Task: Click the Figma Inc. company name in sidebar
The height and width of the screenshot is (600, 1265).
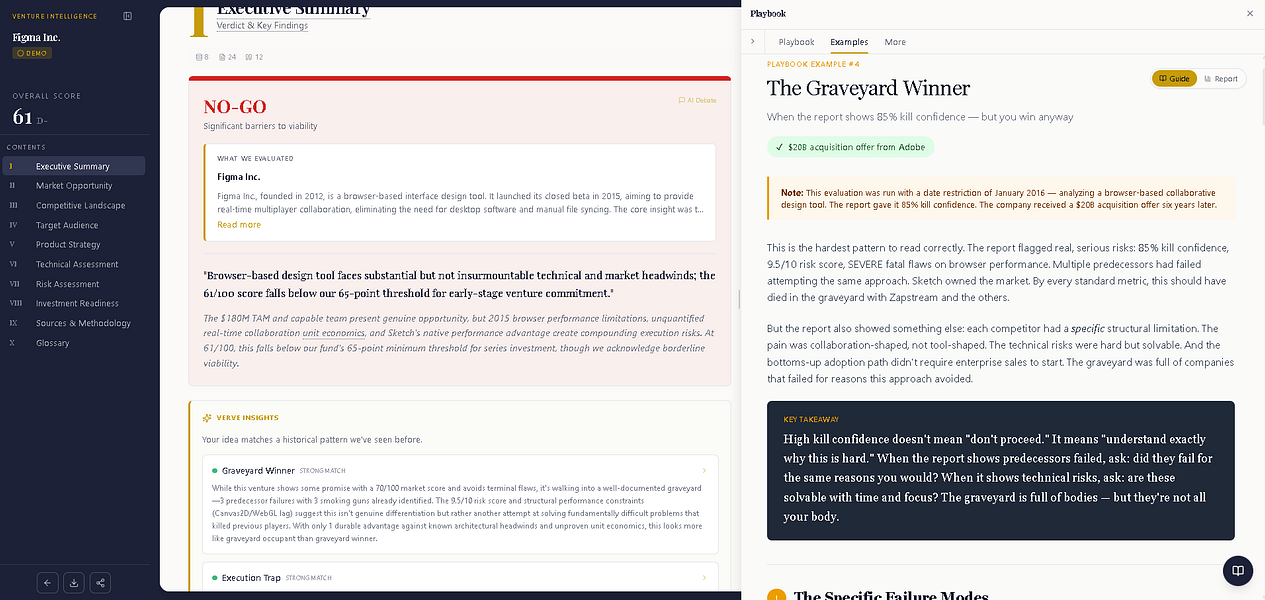Action: [36, 37]
